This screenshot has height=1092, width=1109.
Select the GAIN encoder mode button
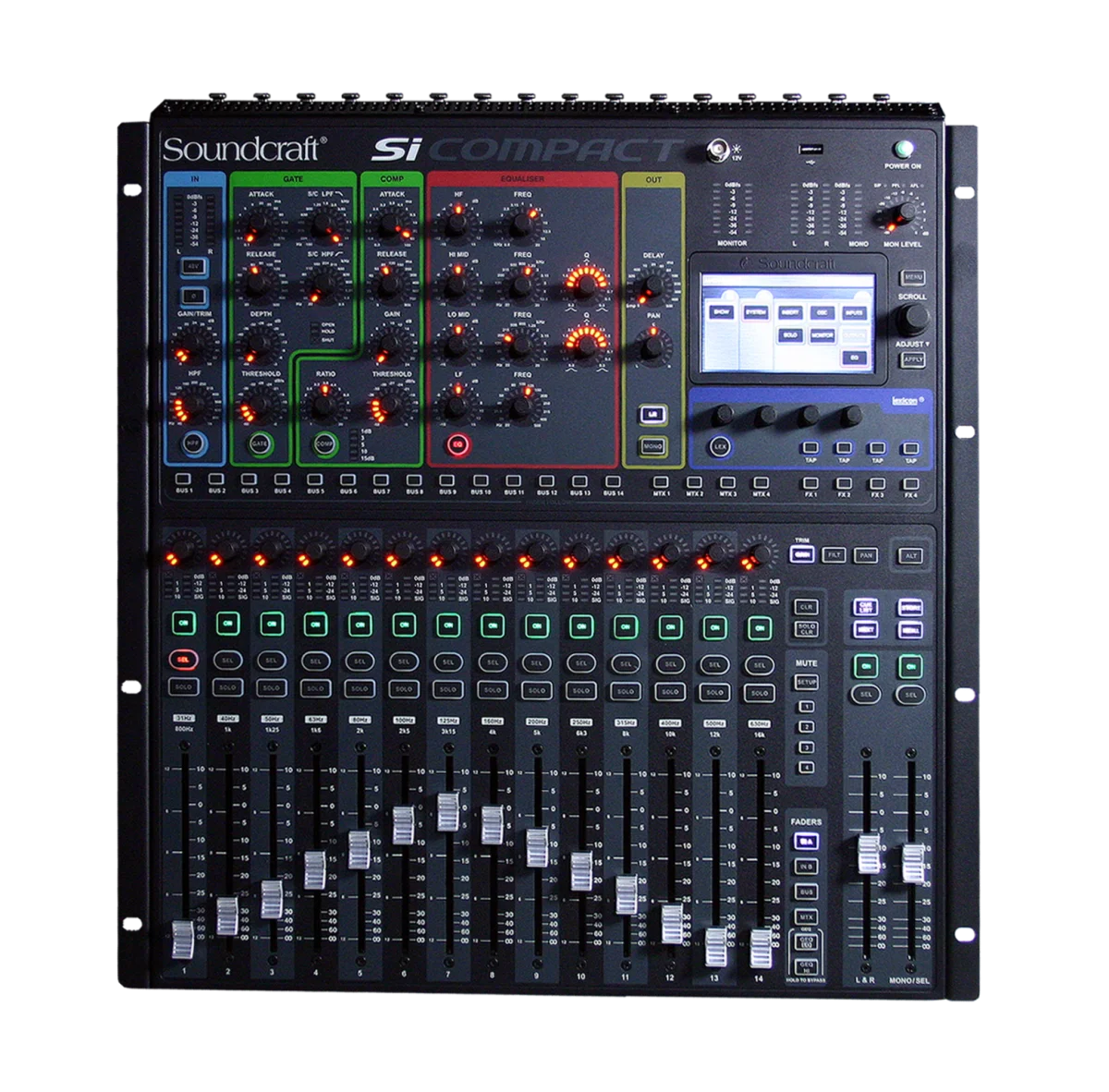(x=803, y=555)
